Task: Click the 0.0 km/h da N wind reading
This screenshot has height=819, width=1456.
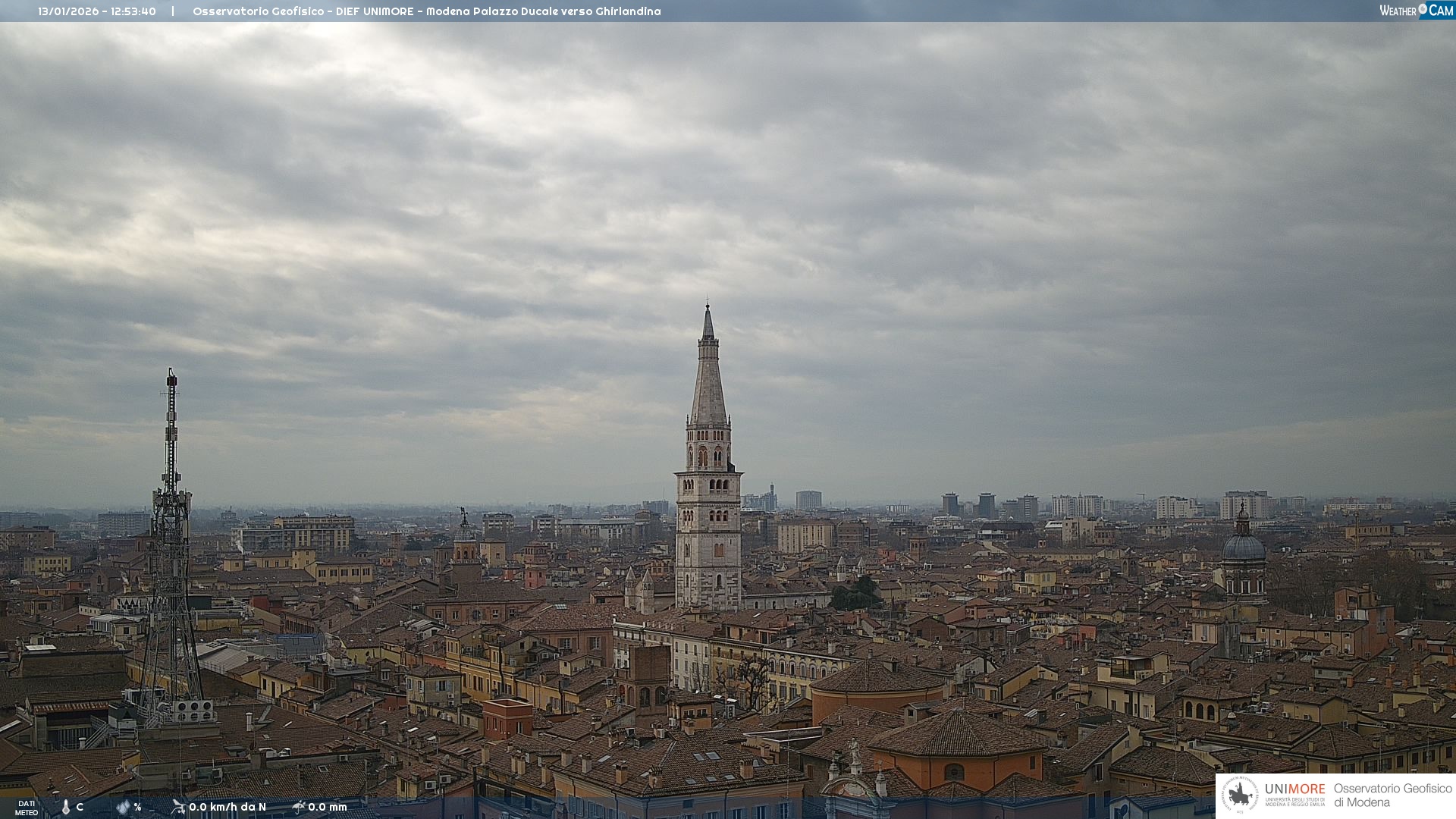Action: point(227,807)
